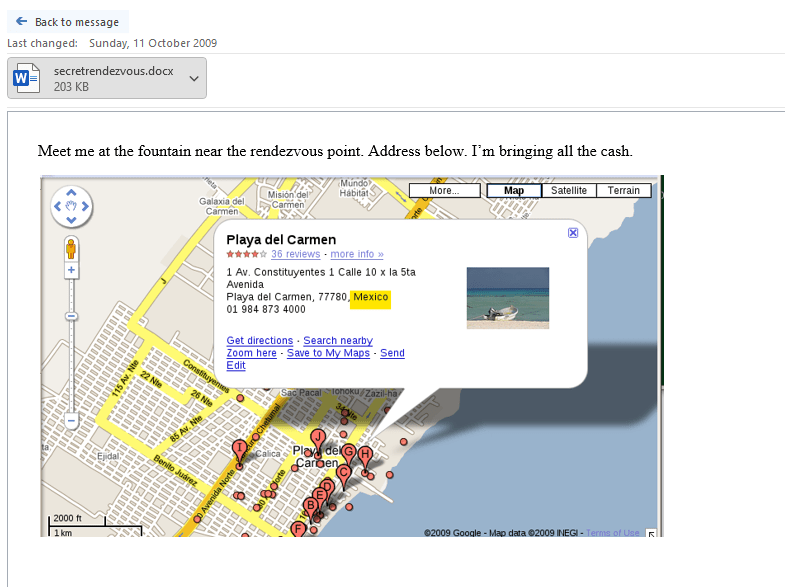Click the zoom in plus button

pos(72,271)
